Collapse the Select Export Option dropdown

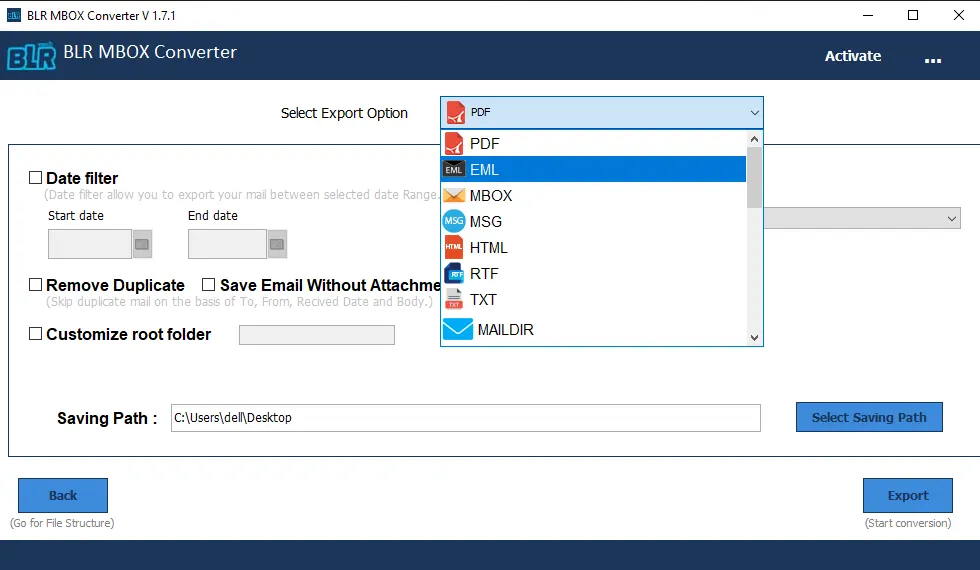[x=754, y=112]
